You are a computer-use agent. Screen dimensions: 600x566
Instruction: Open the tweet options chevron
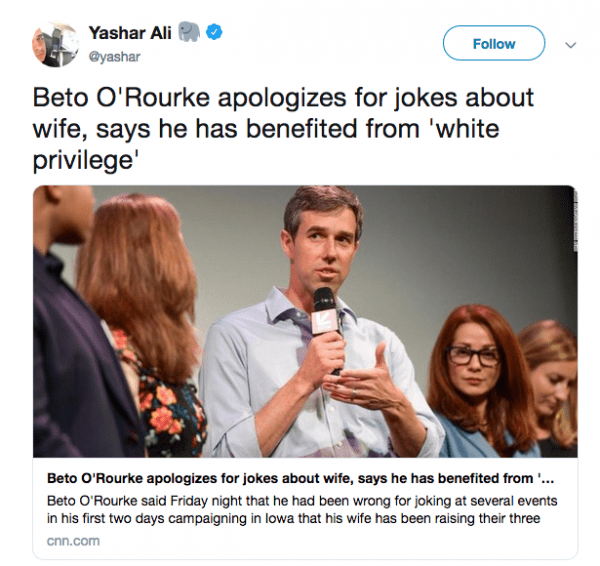(571, 45)
